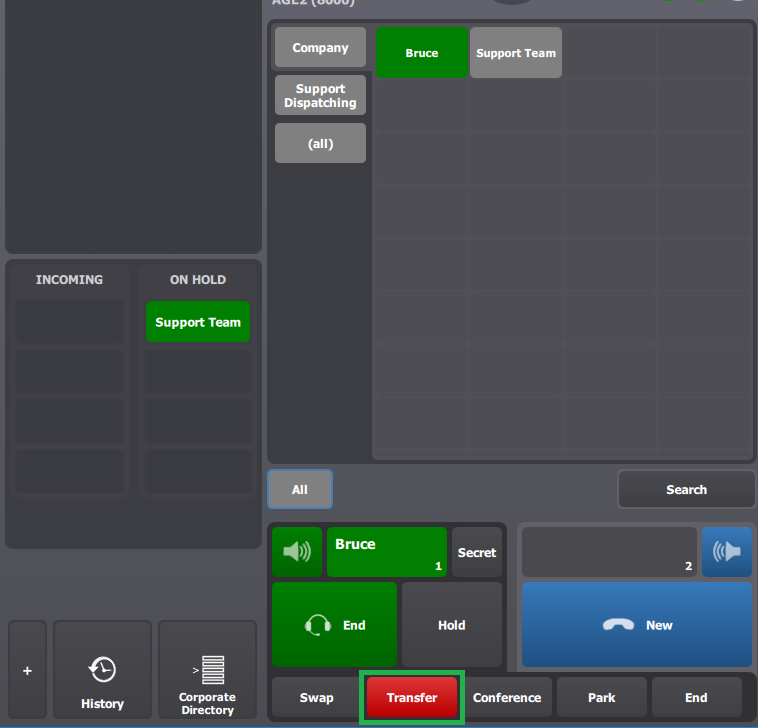Screen dimensions: 758x728
Task: Retrieve the Support Team call on hold
Action: pos(198,322)
